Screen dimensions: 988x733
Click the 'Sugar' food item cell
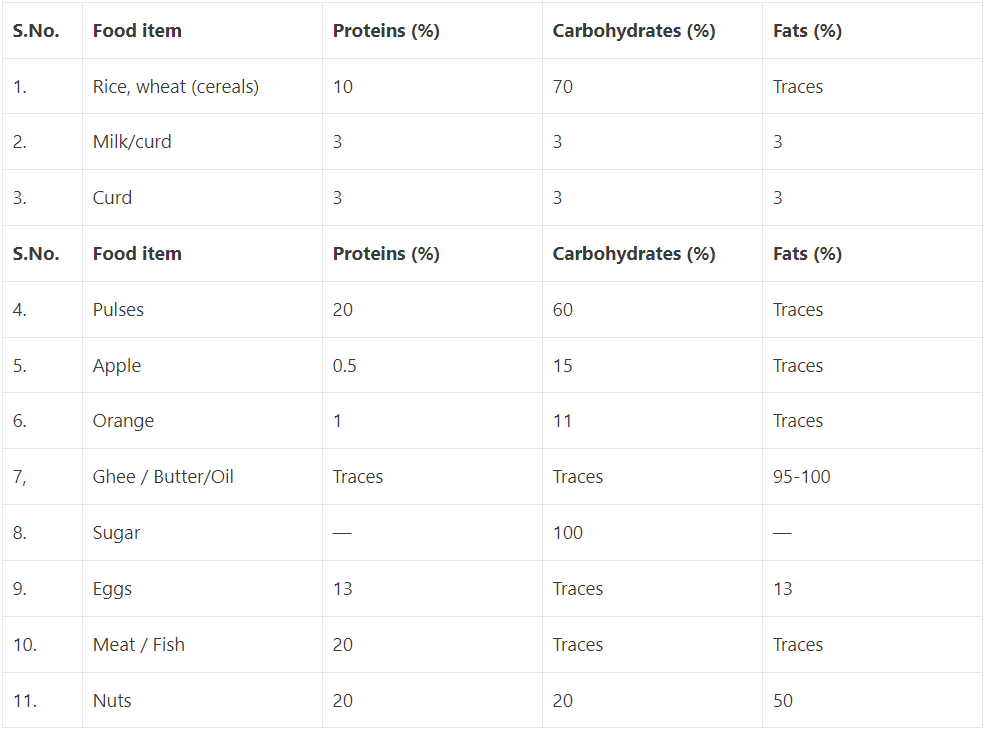click(x=116, y=533)
